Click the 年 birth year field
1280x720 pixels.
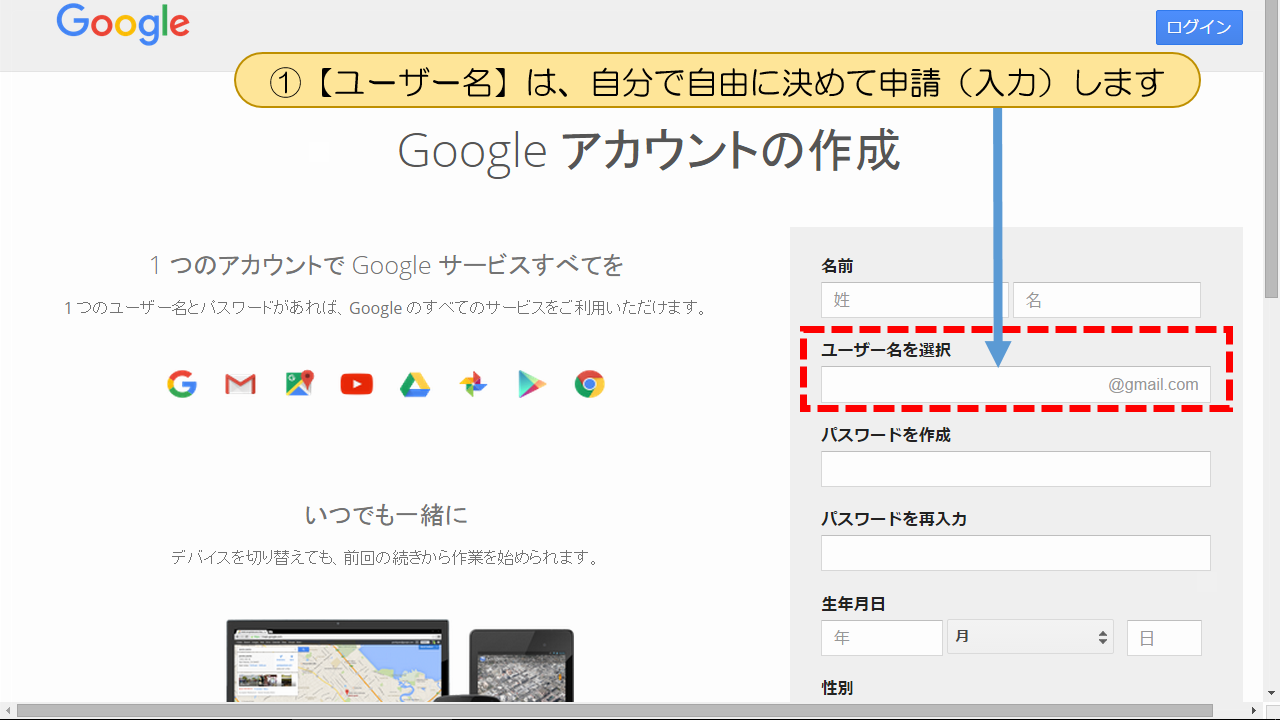(x=882, y=638)
